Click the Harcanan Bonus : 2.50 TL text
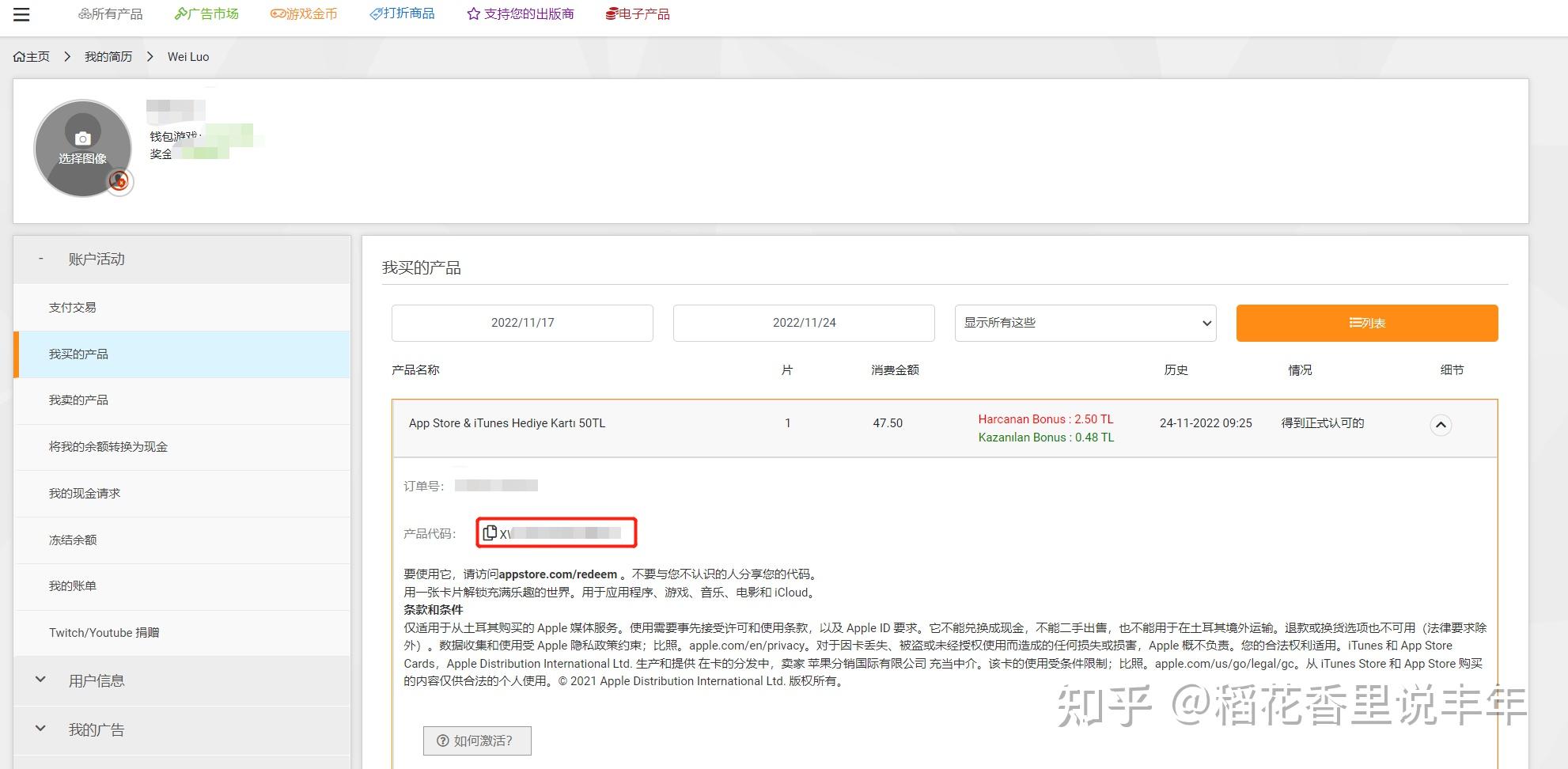Screen dimensions: 1568x769 coord(1045,419)
